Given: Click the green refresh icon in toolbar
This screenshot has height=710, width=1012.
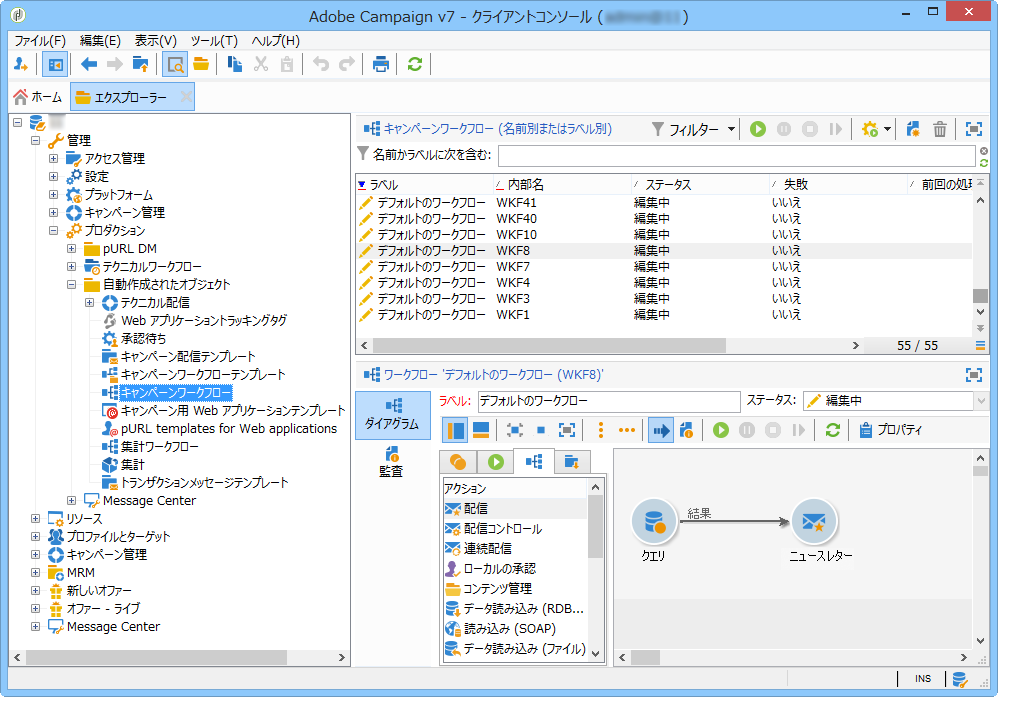Looking at the screenshot, I should pos(414,64).
